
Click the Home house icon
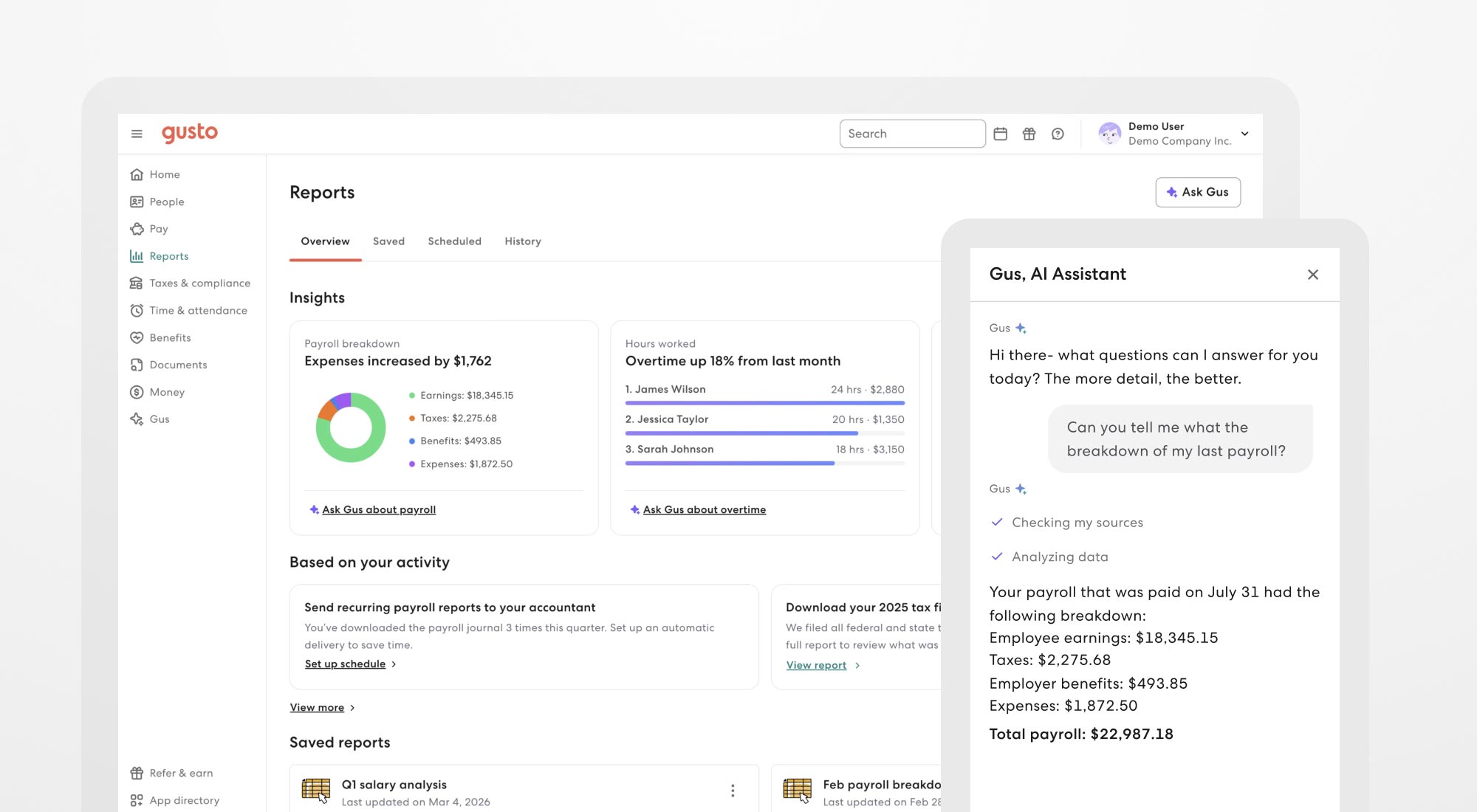[x=137, y=174]
